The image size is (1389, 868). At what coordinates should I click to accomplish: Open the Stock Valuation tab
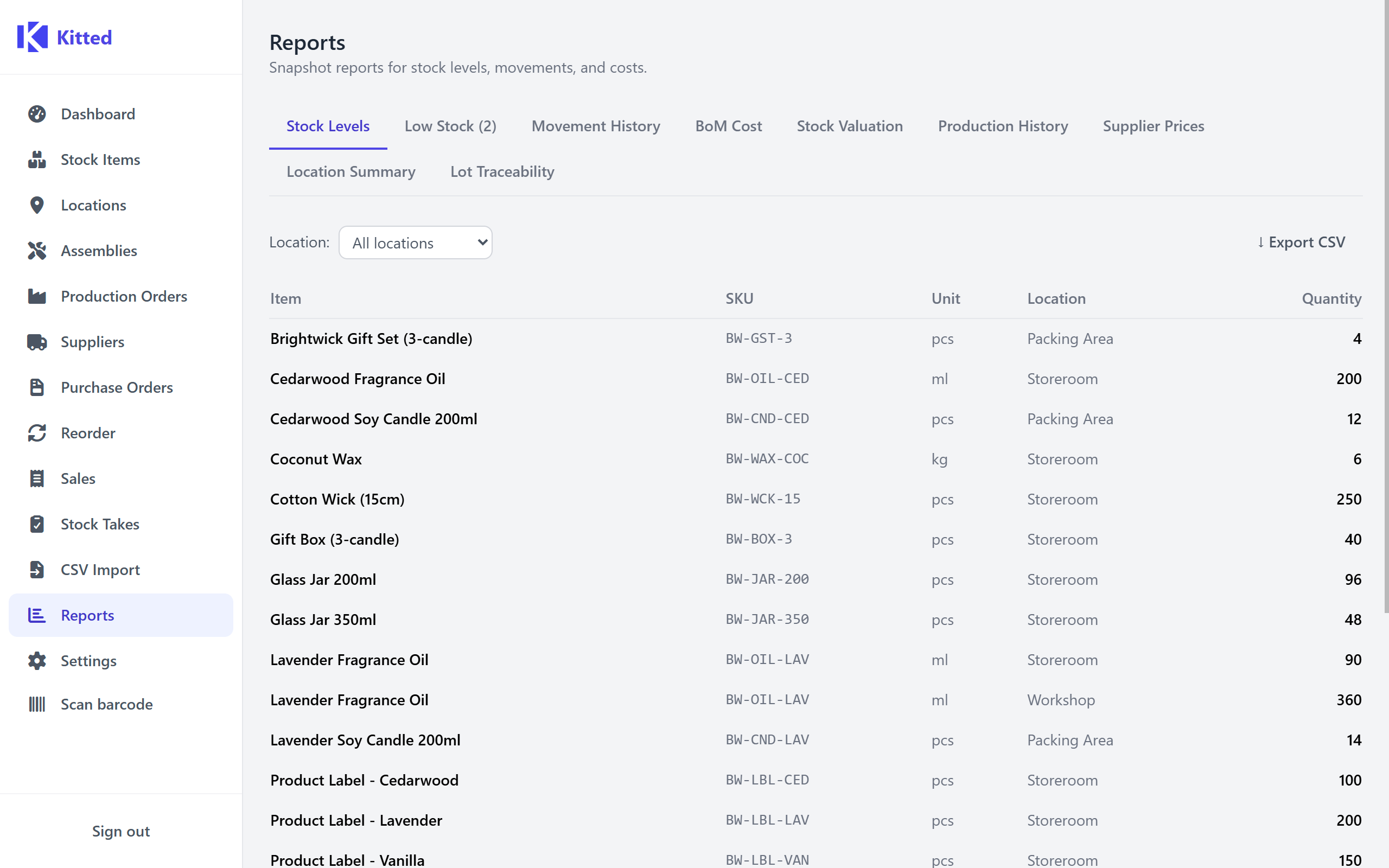click(850, 126)
